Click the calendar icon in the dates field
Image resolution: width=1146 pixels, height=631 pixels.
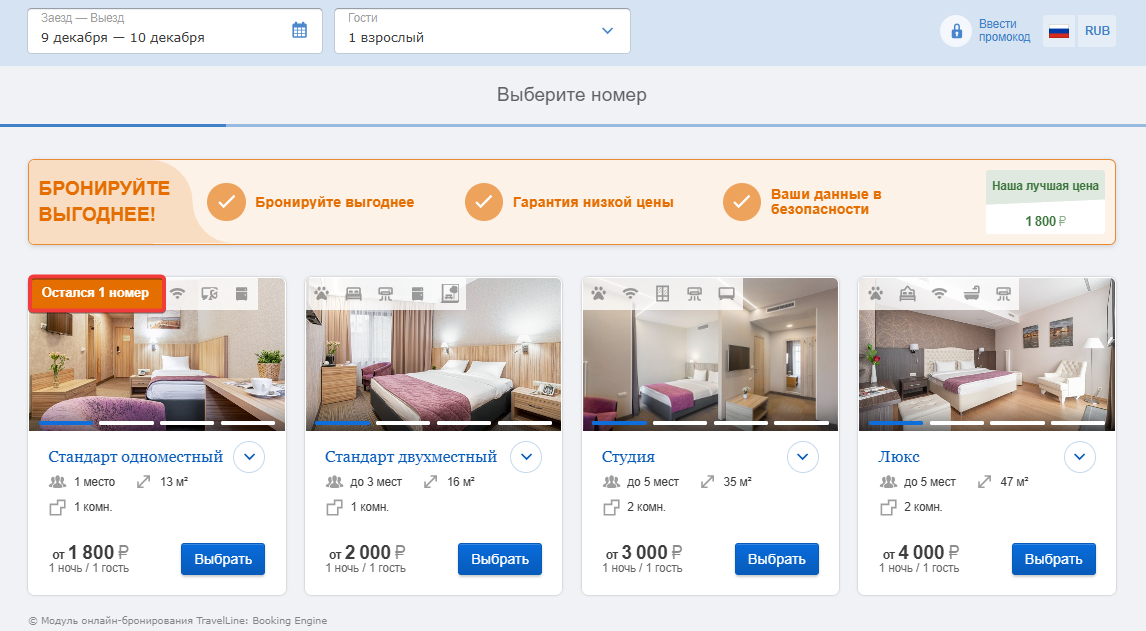click(x=299, y=30)
